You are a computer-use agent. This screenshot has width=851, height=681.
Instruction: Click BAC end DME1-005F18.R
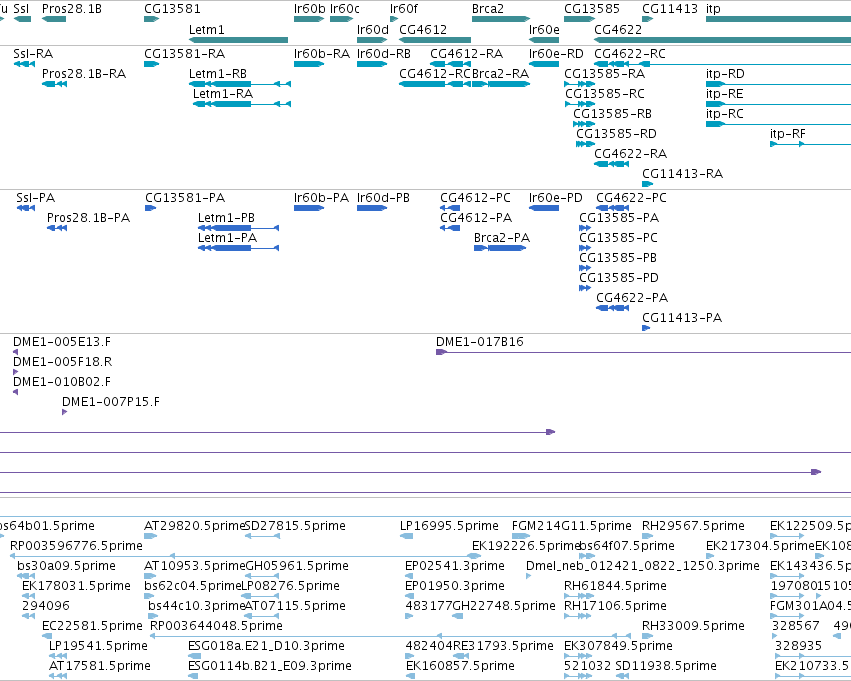[62, 362]
